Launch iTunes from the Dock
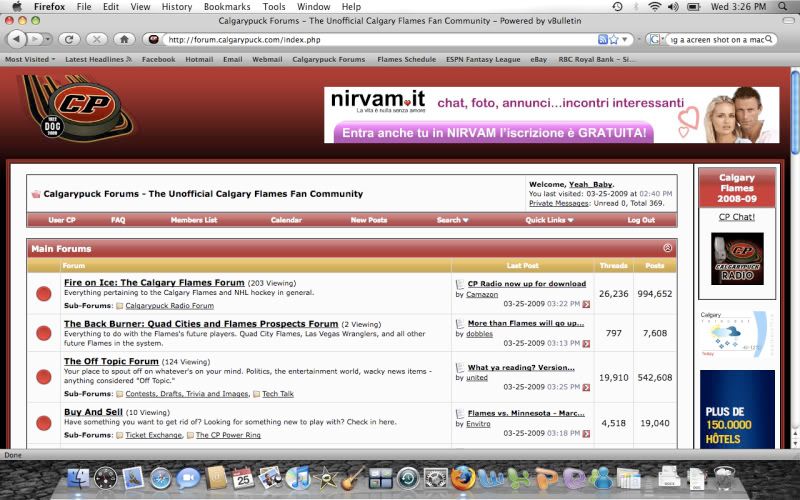 tap(298, 479)
